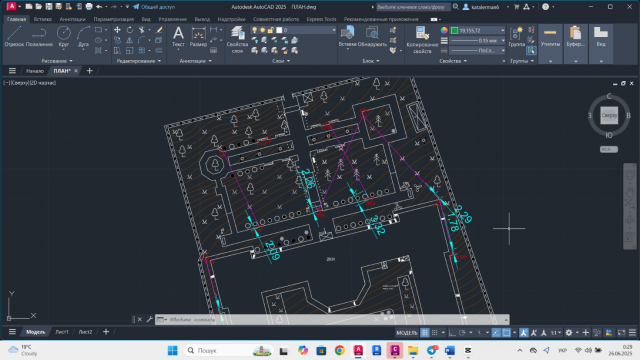Screen dimensions: 640x360
Task: Switch to the Аннотации ribbon tab
Action: tap(73, 19)
